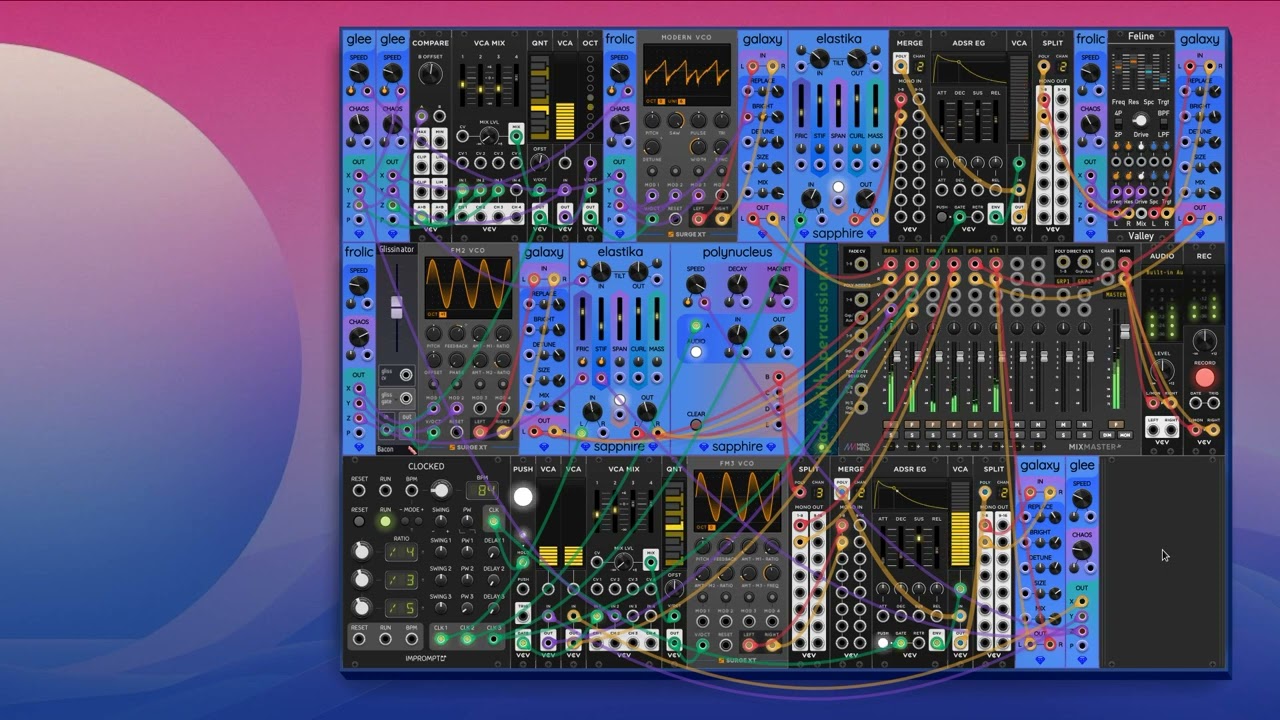Click the MASTER fader on MixMaster
1280x720 pixels.
[x=1125, y=331]
